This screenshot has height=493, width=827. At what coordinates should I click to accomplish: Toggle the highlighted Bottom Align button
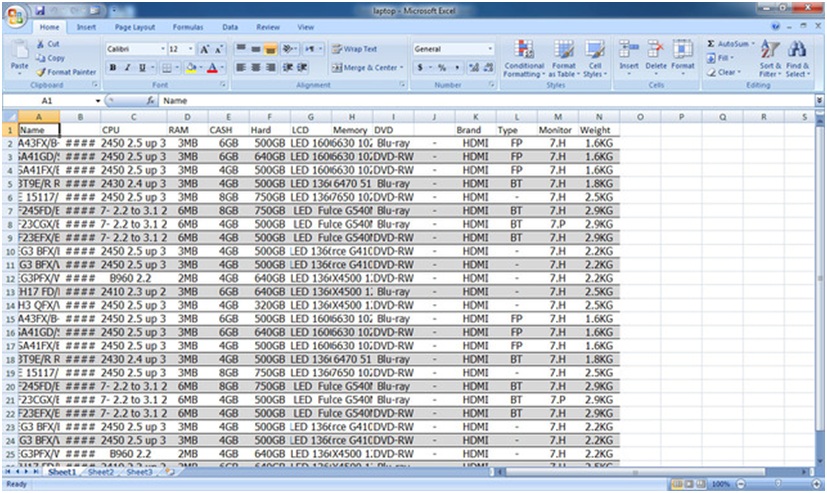click(271, 49)
